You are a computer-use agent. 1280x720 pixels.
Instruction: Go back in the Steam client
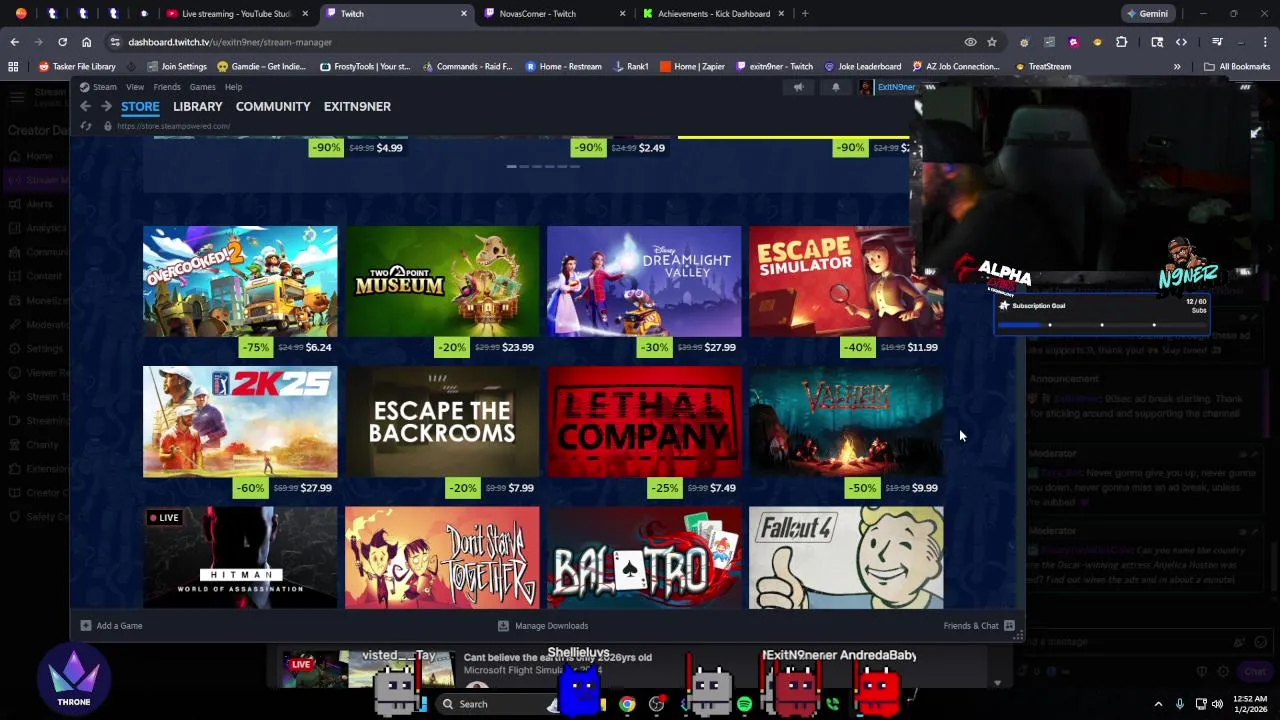(x=86, y=106)
